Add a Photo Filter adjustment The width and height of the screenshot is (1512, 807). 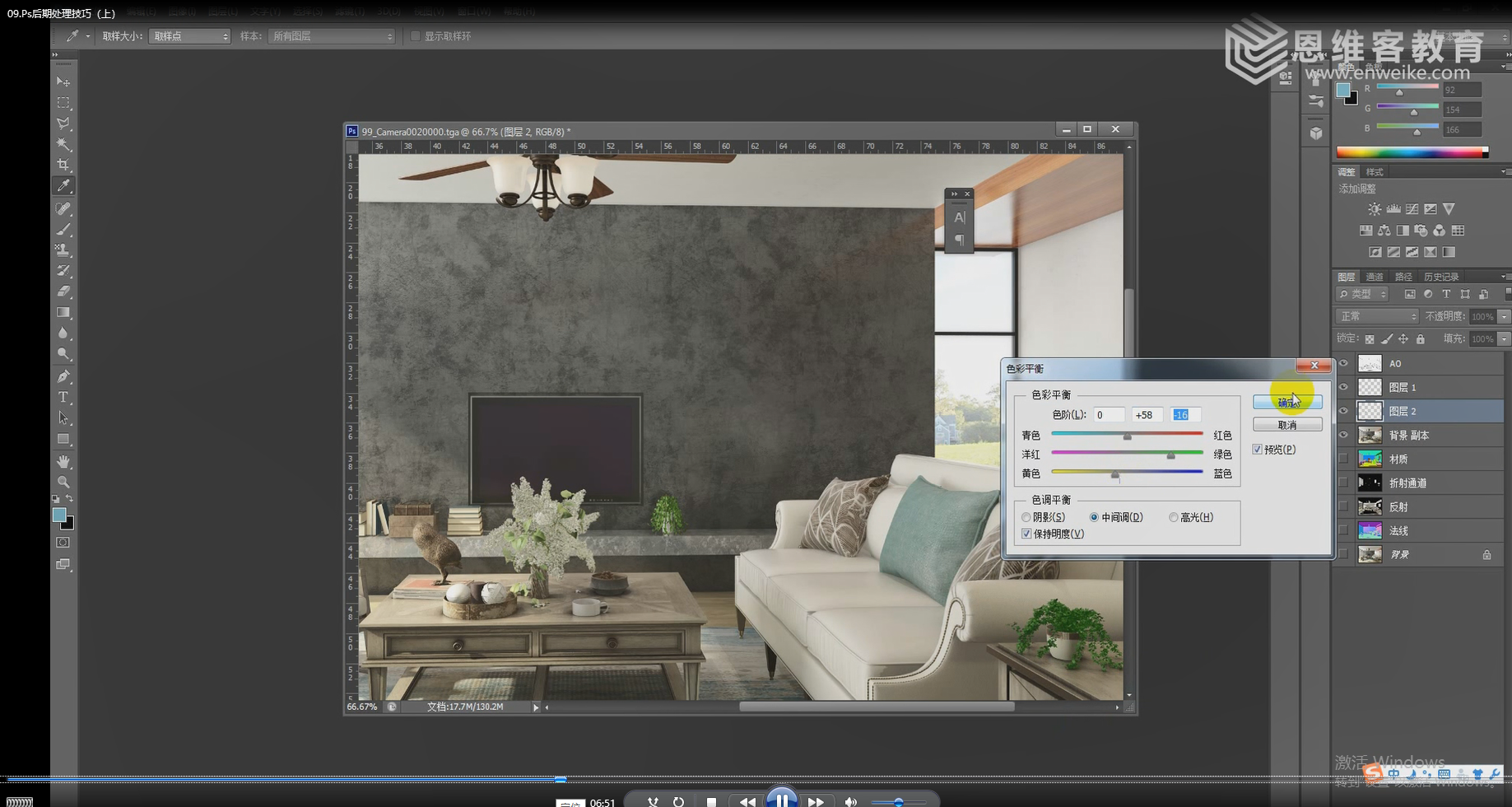(x=1421, y=231)
